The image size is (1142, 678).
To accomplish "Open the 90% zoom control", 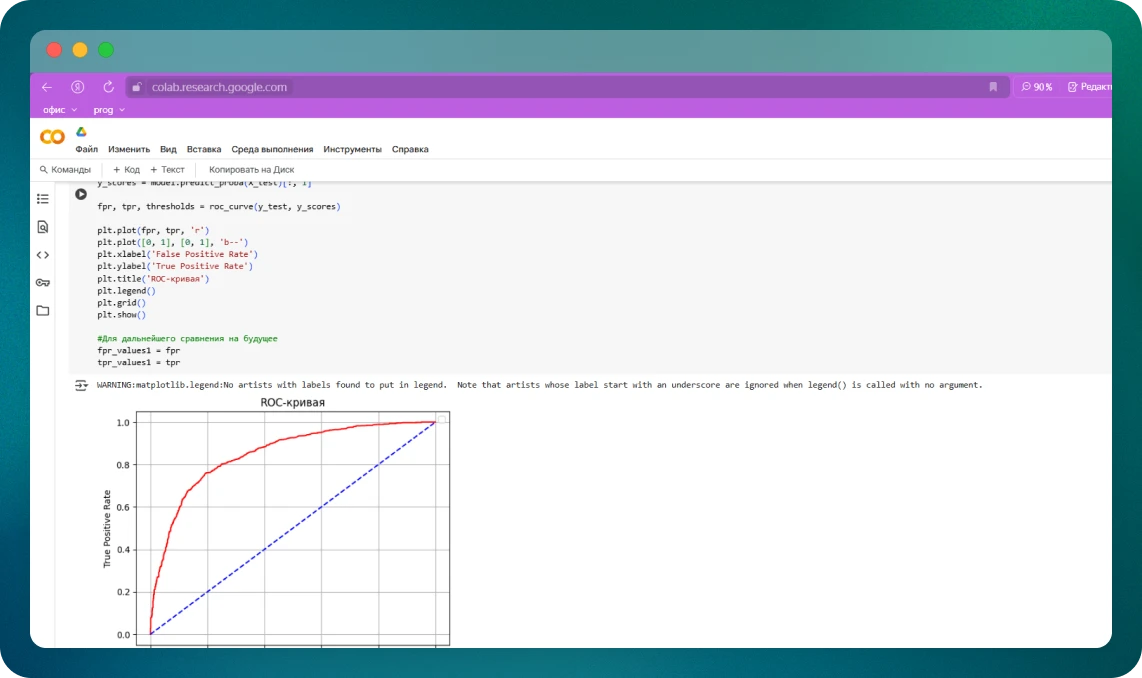I will (1037, 87).
